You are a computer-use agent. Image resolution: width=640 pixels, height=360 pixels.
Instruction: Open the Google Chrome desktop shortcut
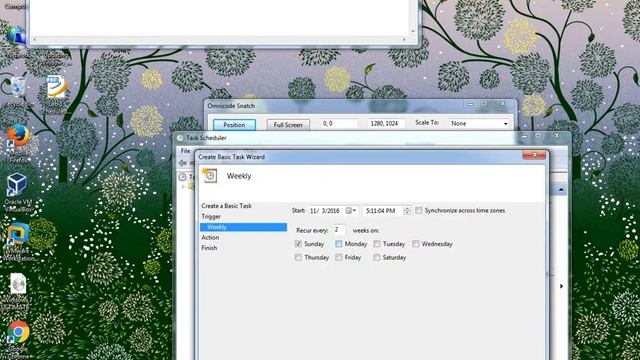pos(18,332)
